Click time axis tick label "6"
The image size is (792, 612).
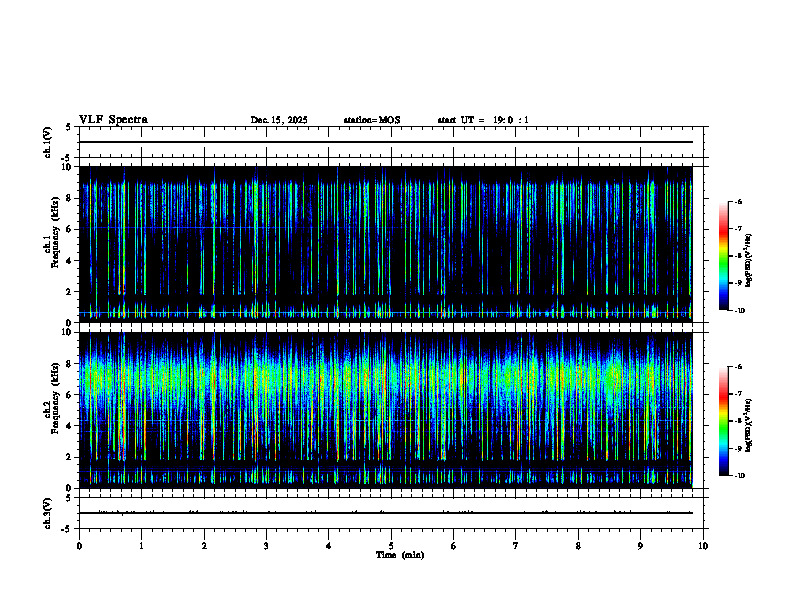click(x=454, y=546)
